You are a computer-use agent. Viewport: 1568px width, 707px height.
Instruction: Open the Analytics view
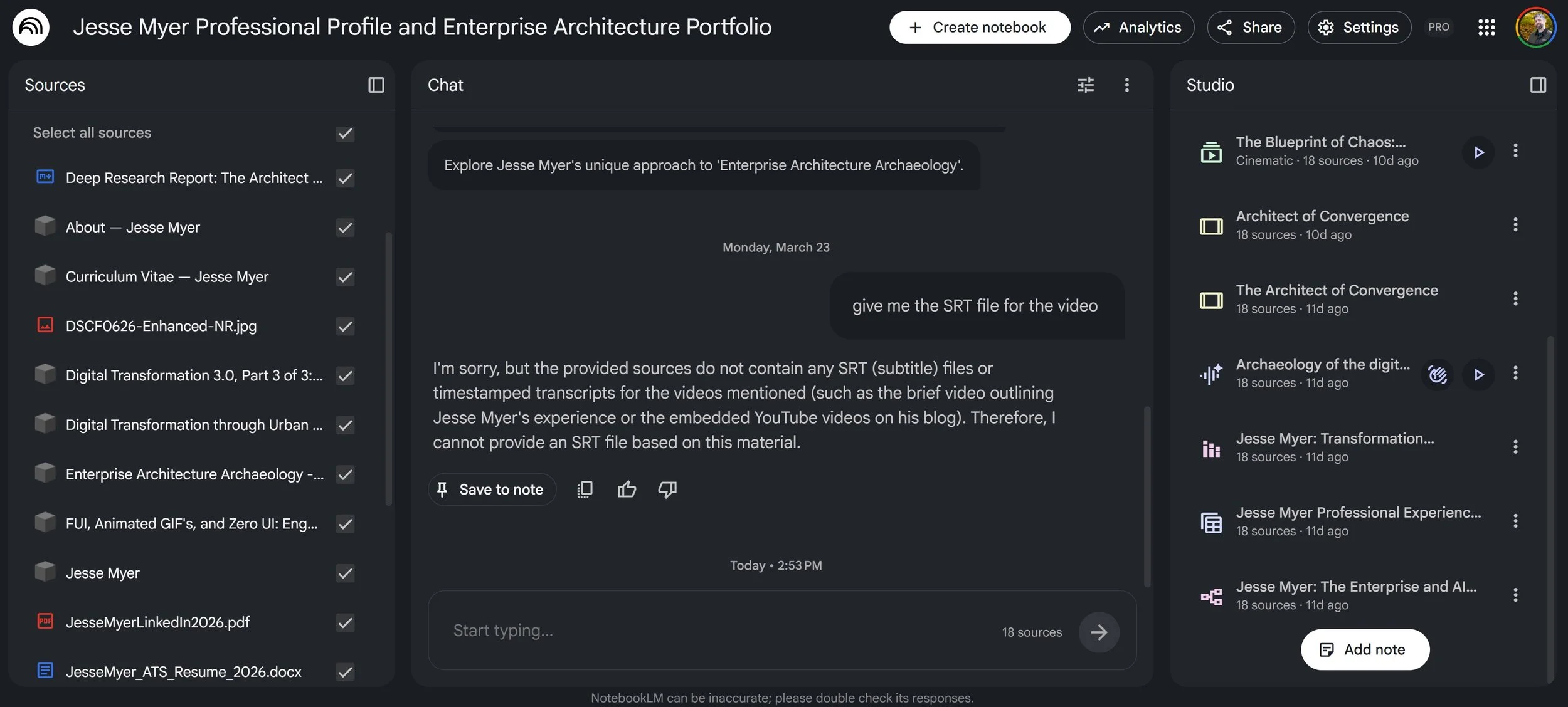coord(1138,28)
